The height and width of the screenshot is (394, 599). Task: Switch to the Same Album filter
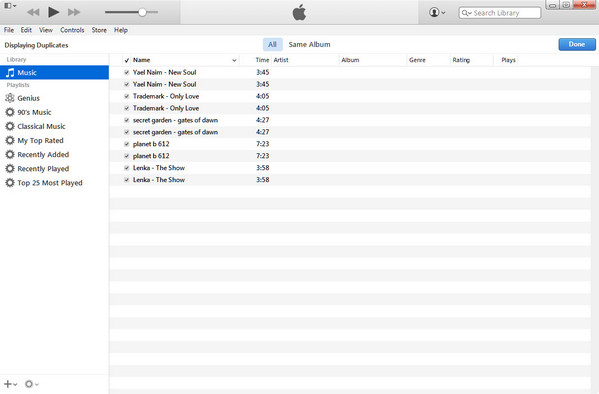click(x=309, y=44)
